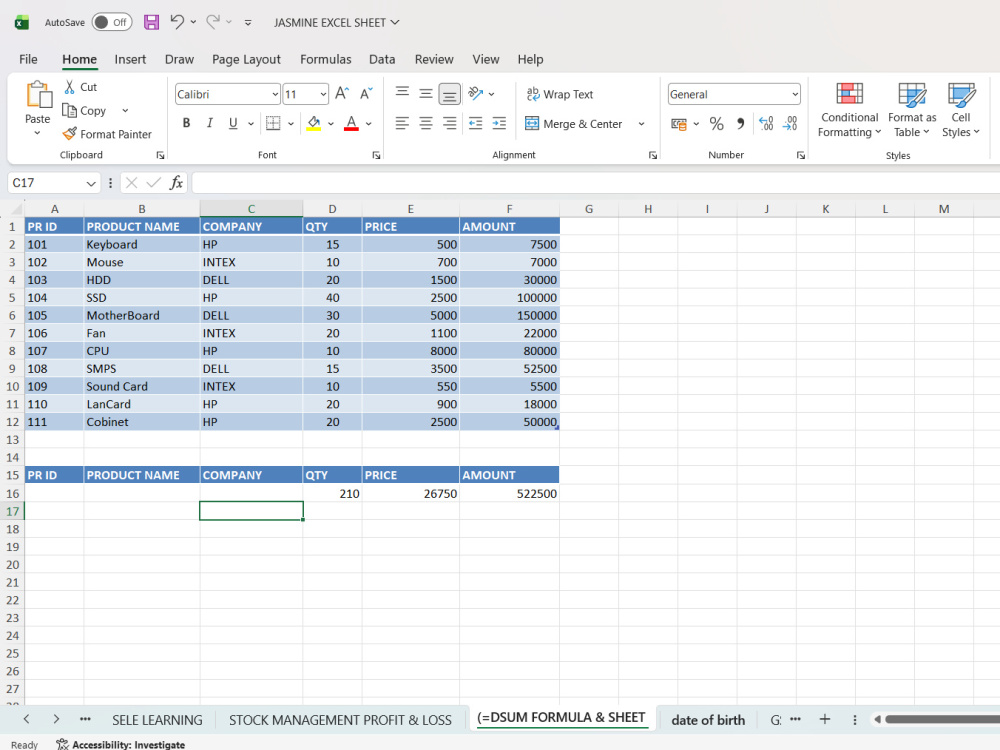The width and height of the screenshot is (1000, 750).
Task: Select the cell containing MotherBoard
Action: (142, 315)
